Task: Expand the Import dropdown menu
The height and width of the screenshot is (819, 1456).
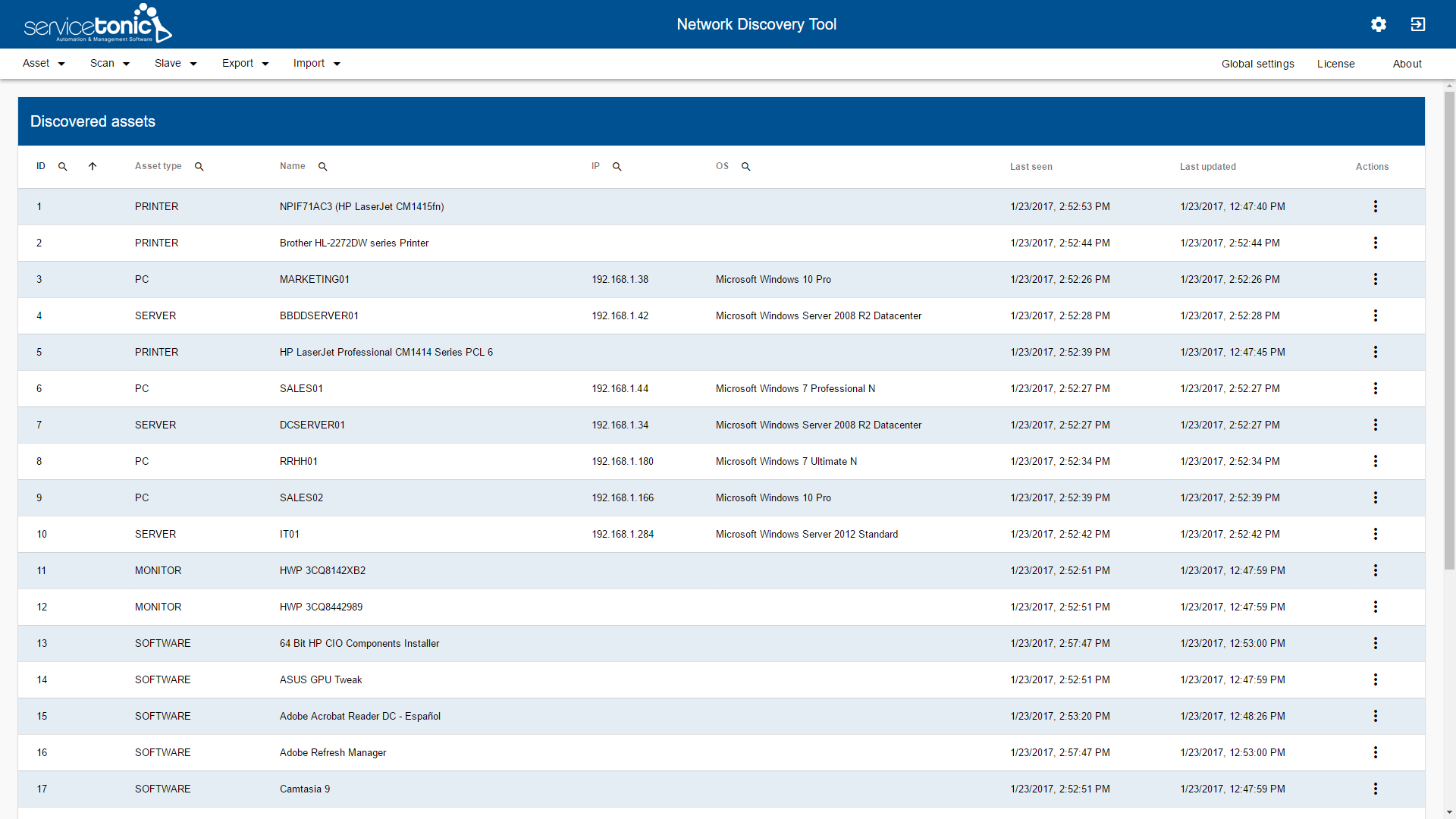Action: click(x=317, y=64)
